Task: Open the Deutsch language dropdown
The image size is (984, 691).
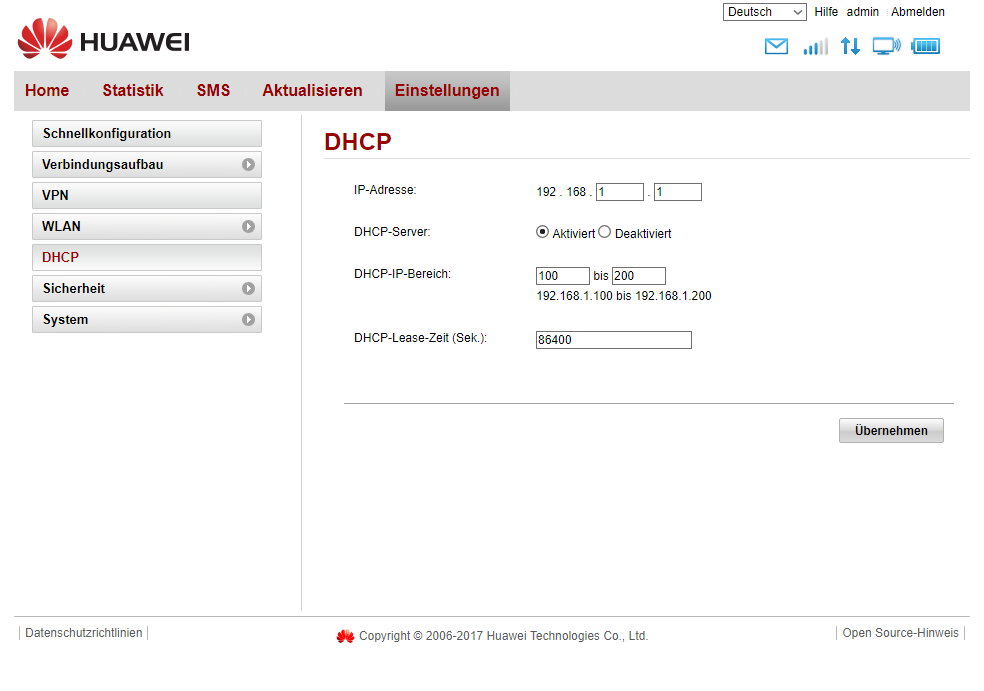Action: 764,12
